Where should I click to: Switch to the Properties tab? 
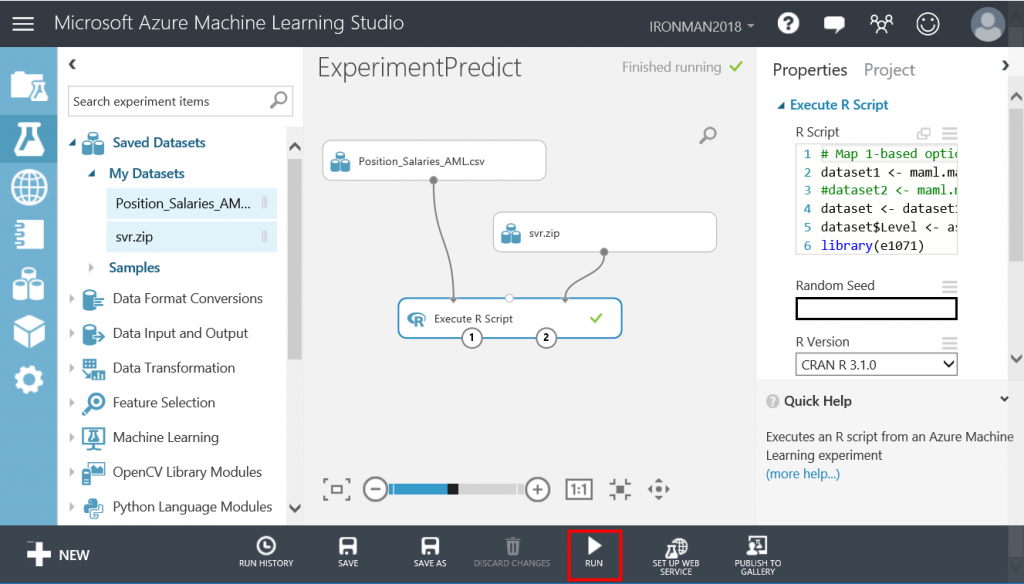809,70
